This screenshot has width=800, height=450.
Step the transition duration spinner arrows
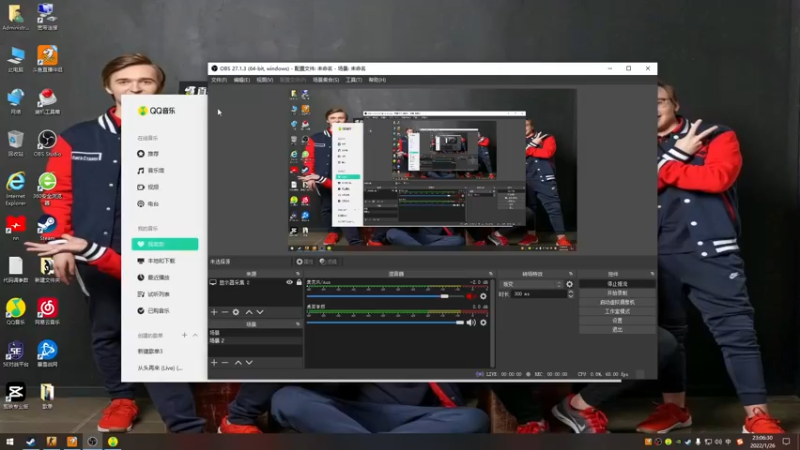pyautogui.click(x=570, y=294)
